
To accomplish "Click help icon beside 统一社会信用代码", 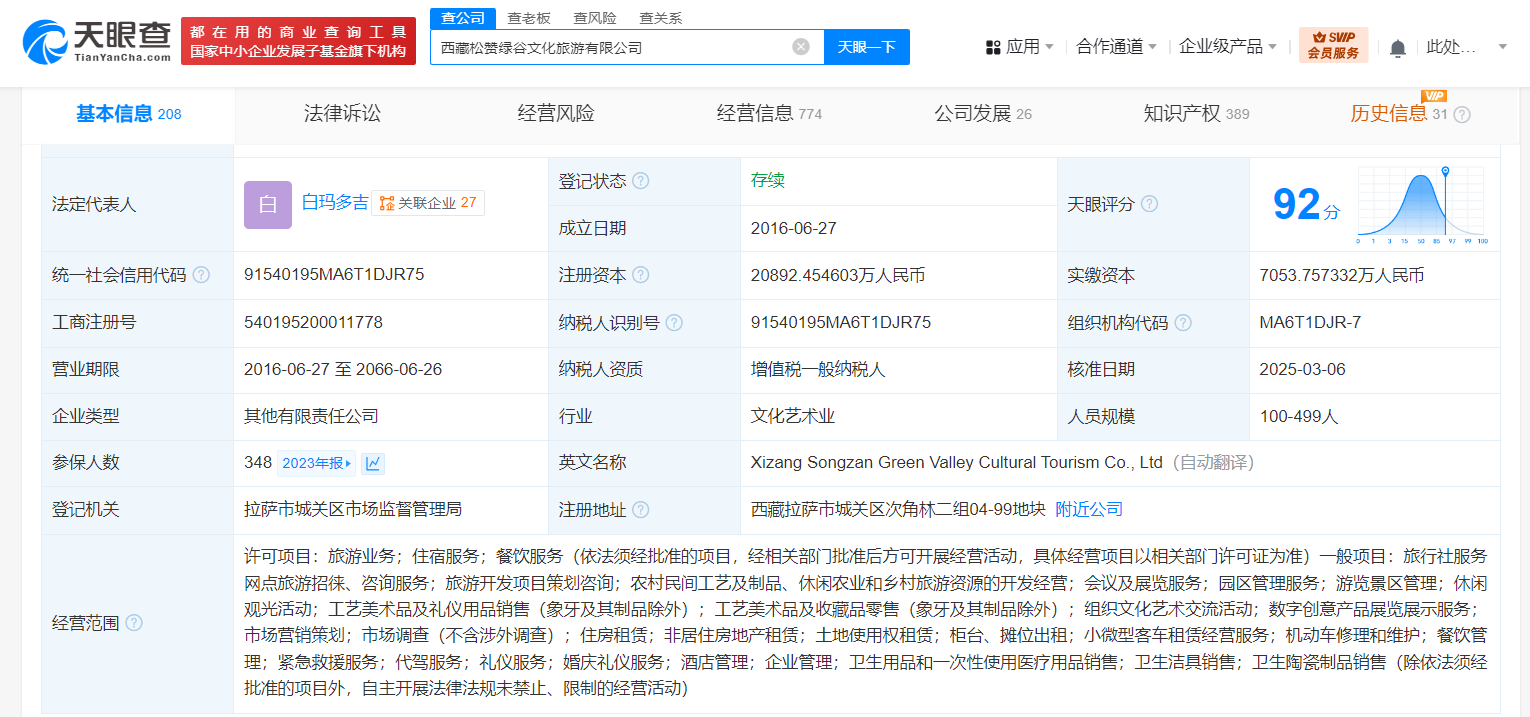I will click(201, 275).
